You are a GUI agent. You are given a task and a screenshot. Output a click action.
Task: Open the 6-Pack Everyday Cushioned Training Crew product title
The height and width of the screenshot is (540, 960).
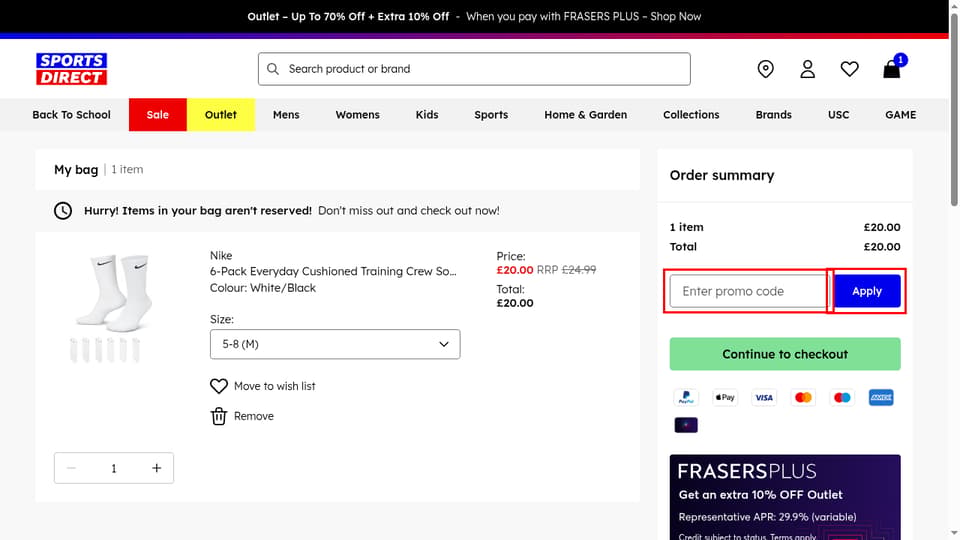333,271
